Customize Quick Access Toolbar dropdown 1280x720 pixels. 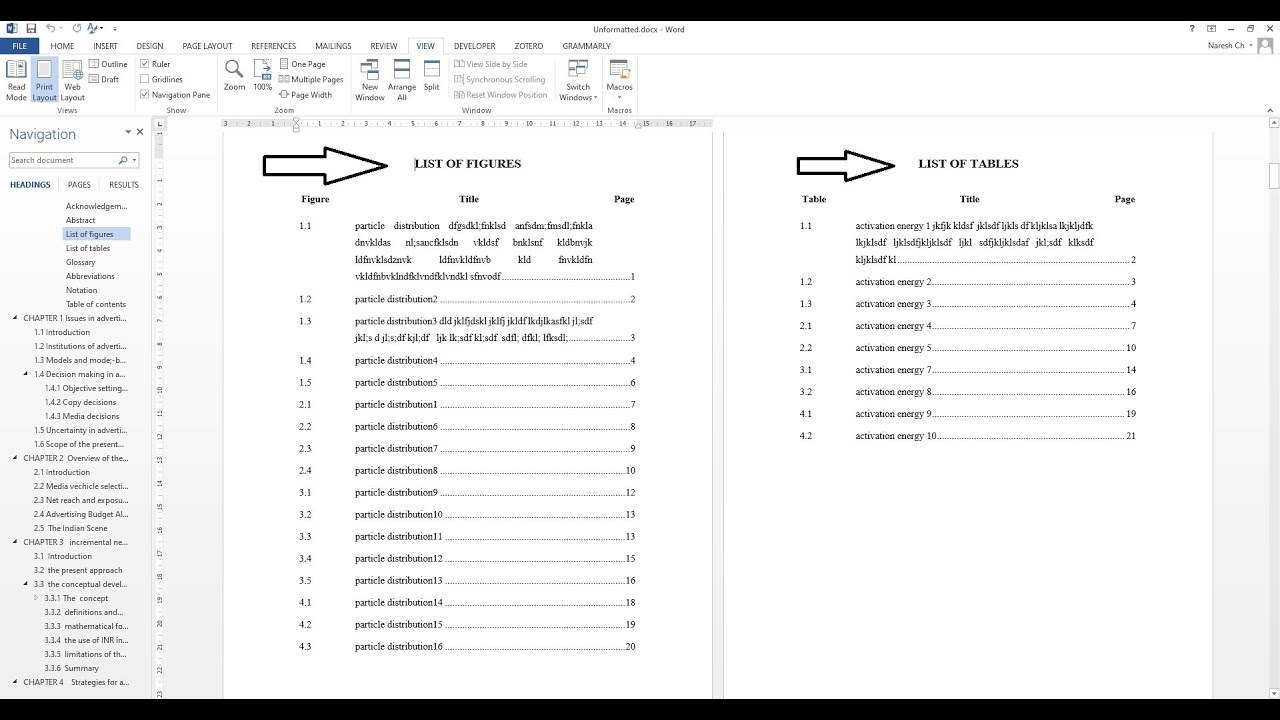[115, 29]
